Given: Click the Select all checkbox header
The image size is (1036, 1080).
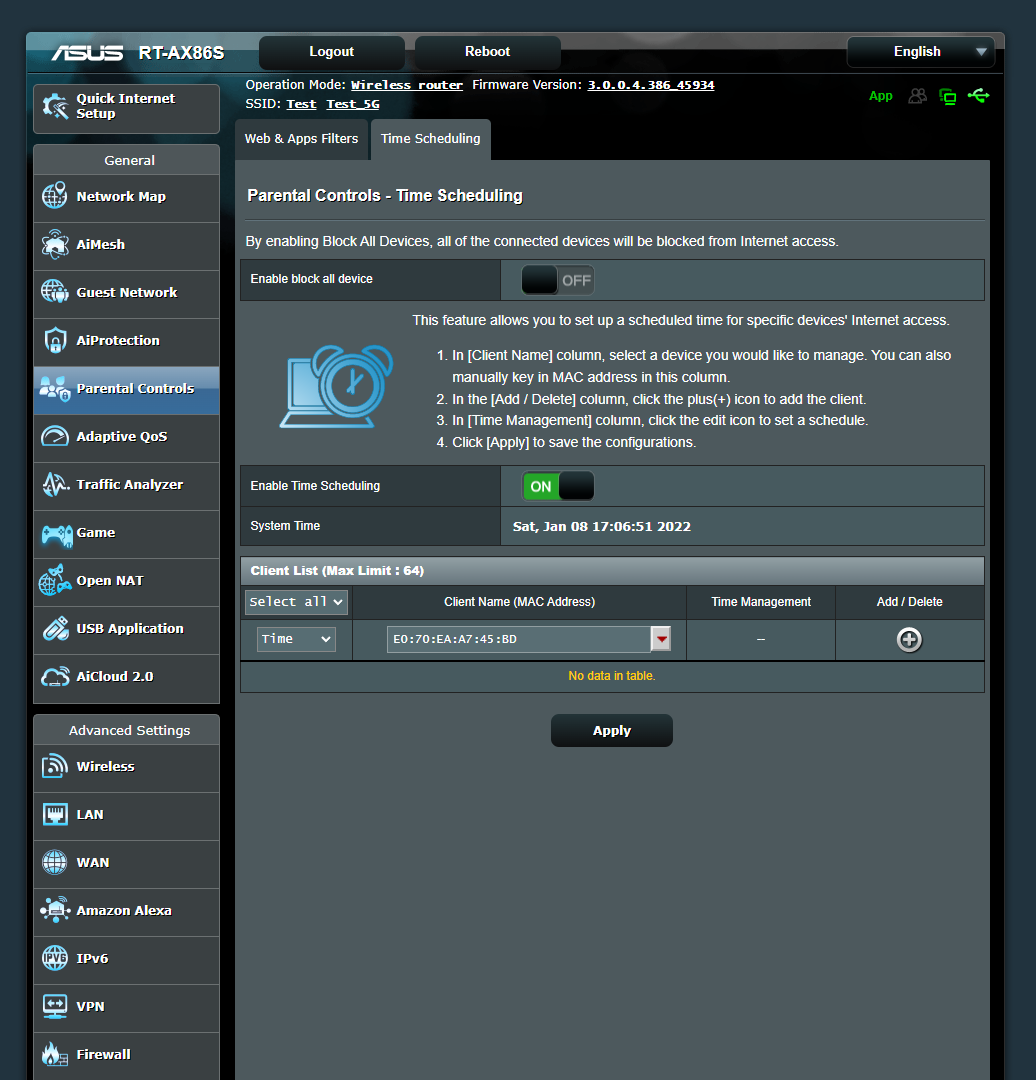Looking at the screenshot, I should point(295,602).
